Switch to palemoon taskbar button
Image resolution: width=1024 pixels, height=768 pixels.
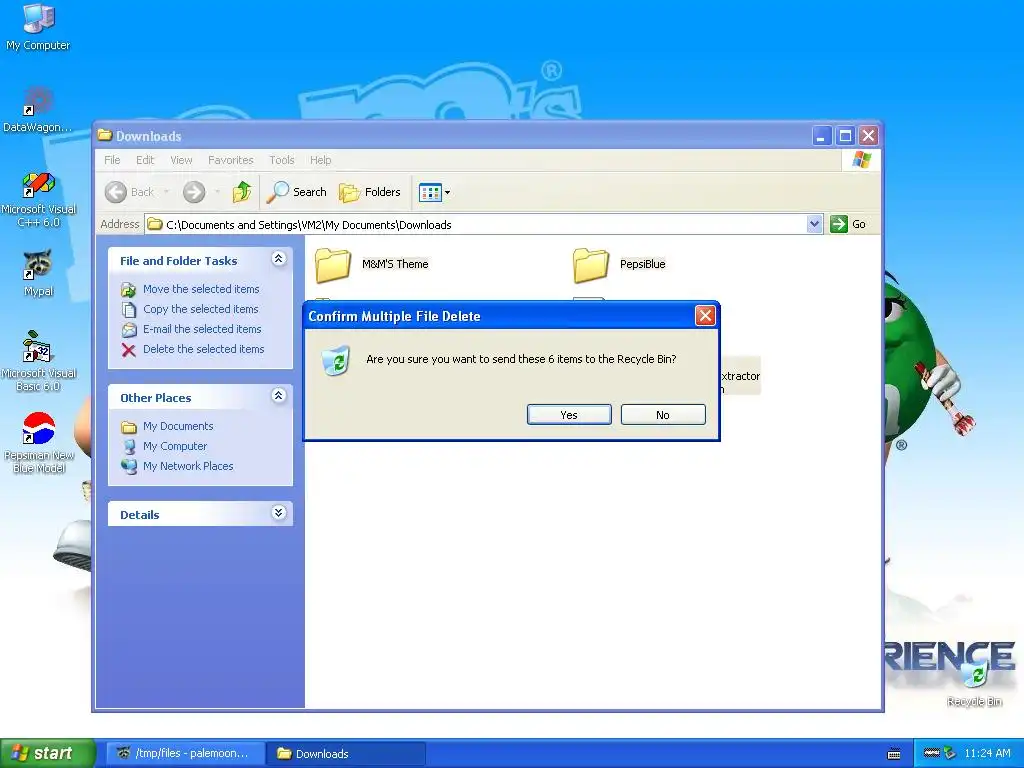[185, 754]
